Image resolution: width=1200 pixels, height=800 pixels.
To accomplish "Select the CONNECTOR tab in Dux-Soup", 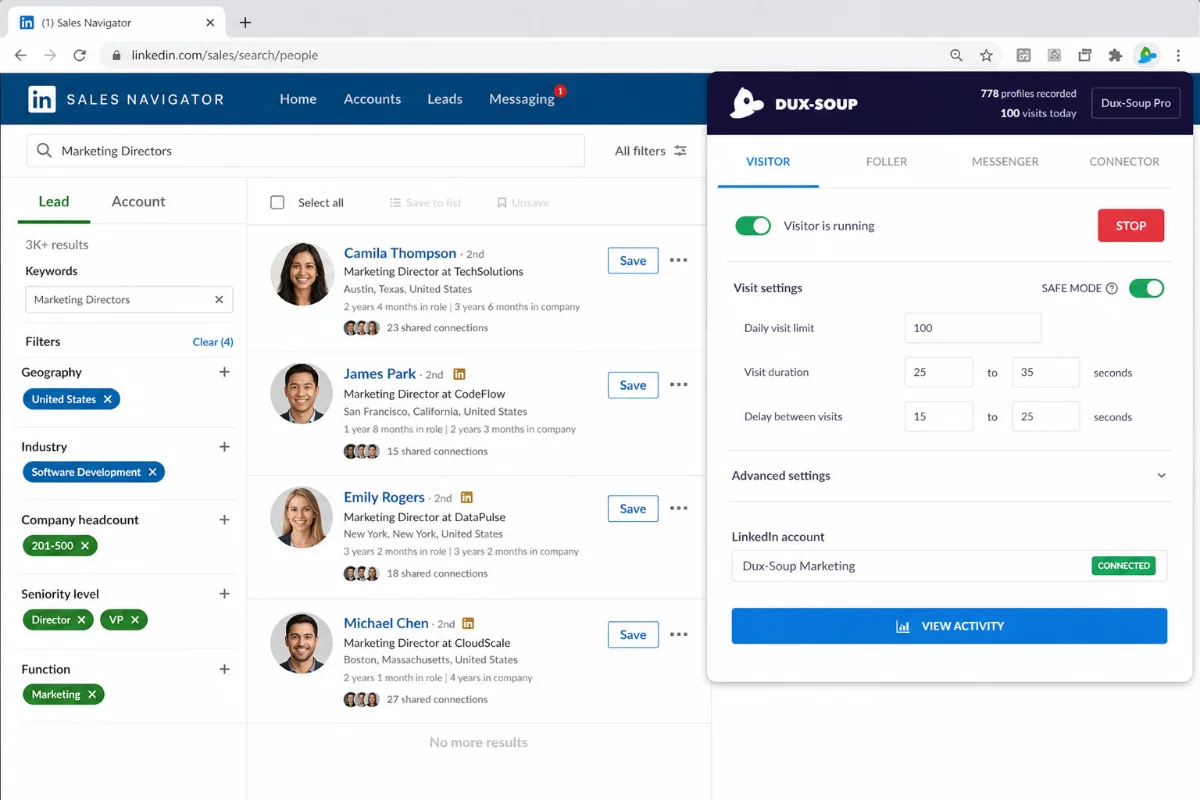I will coord(1124,161).
